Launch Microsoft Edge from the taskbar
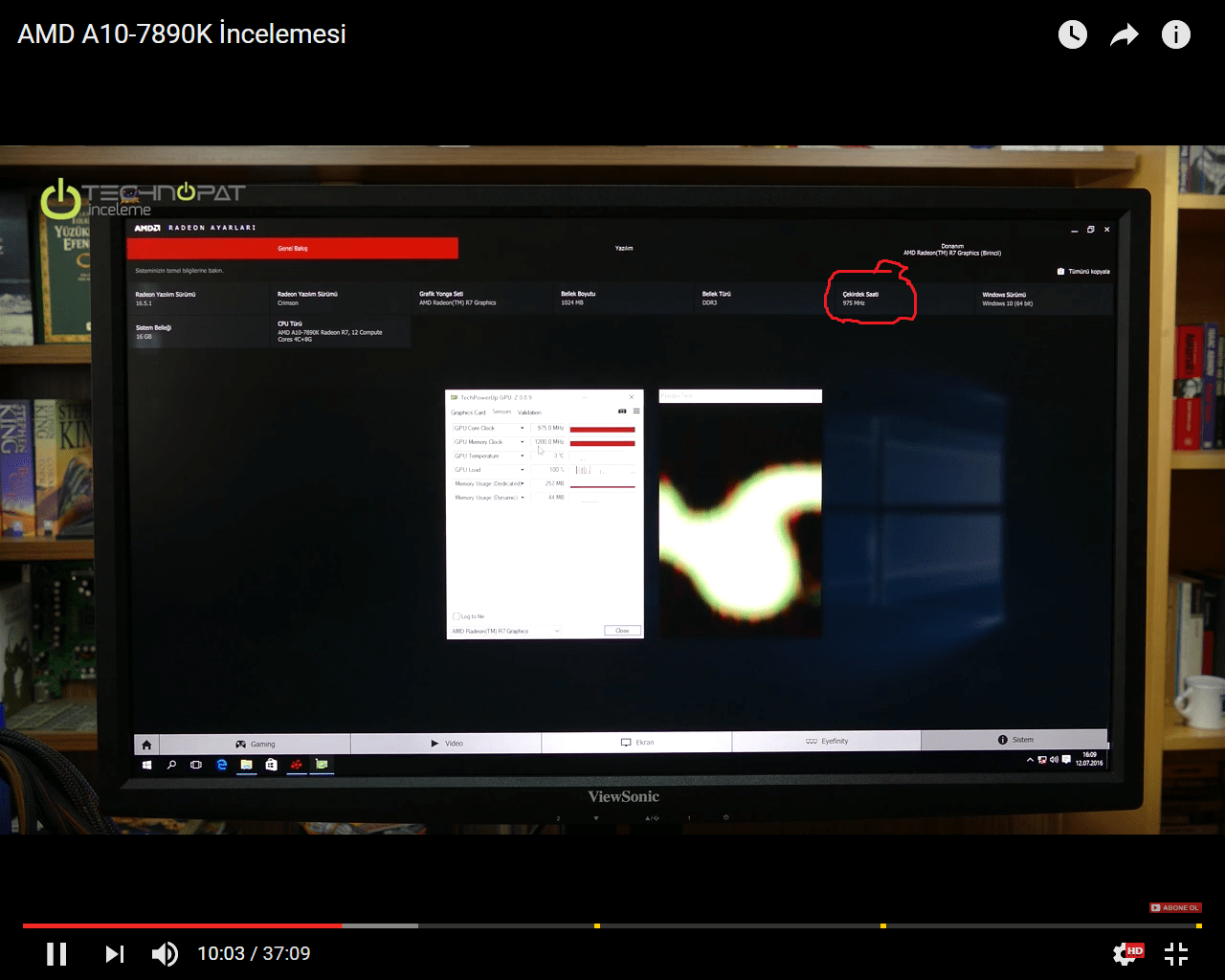Viewport: 1225px width, 980px height. click(222, 765)
